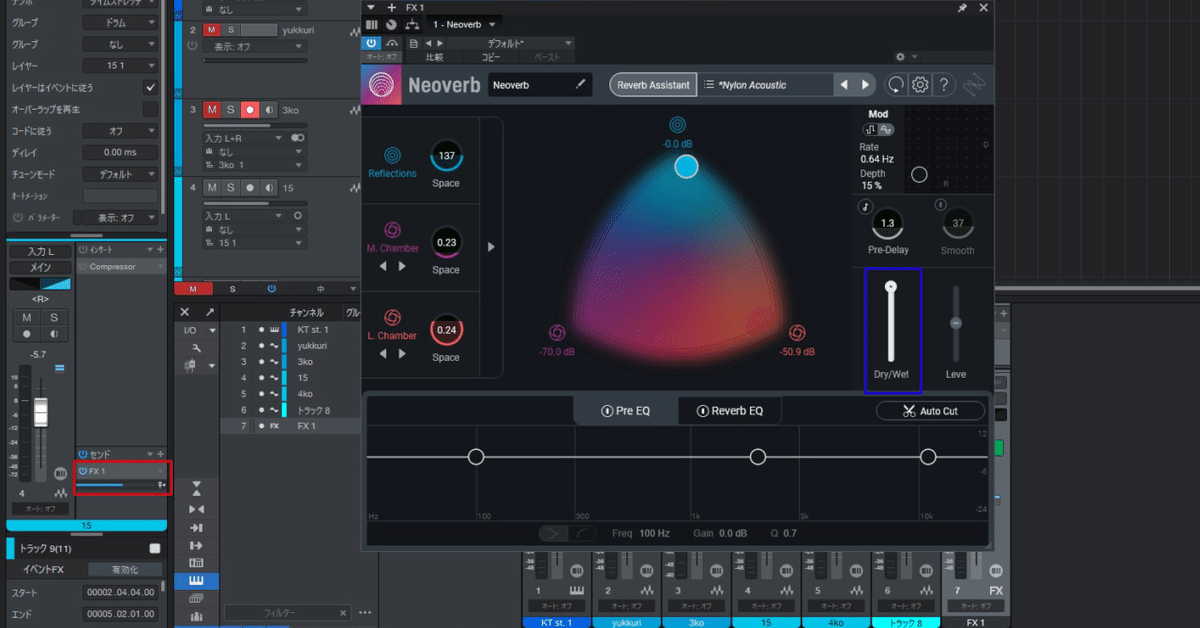The width and height of the screenshot is (1200, 628).
Task: Click the Neoverb help question mark icon
Action: coord(944,85)
